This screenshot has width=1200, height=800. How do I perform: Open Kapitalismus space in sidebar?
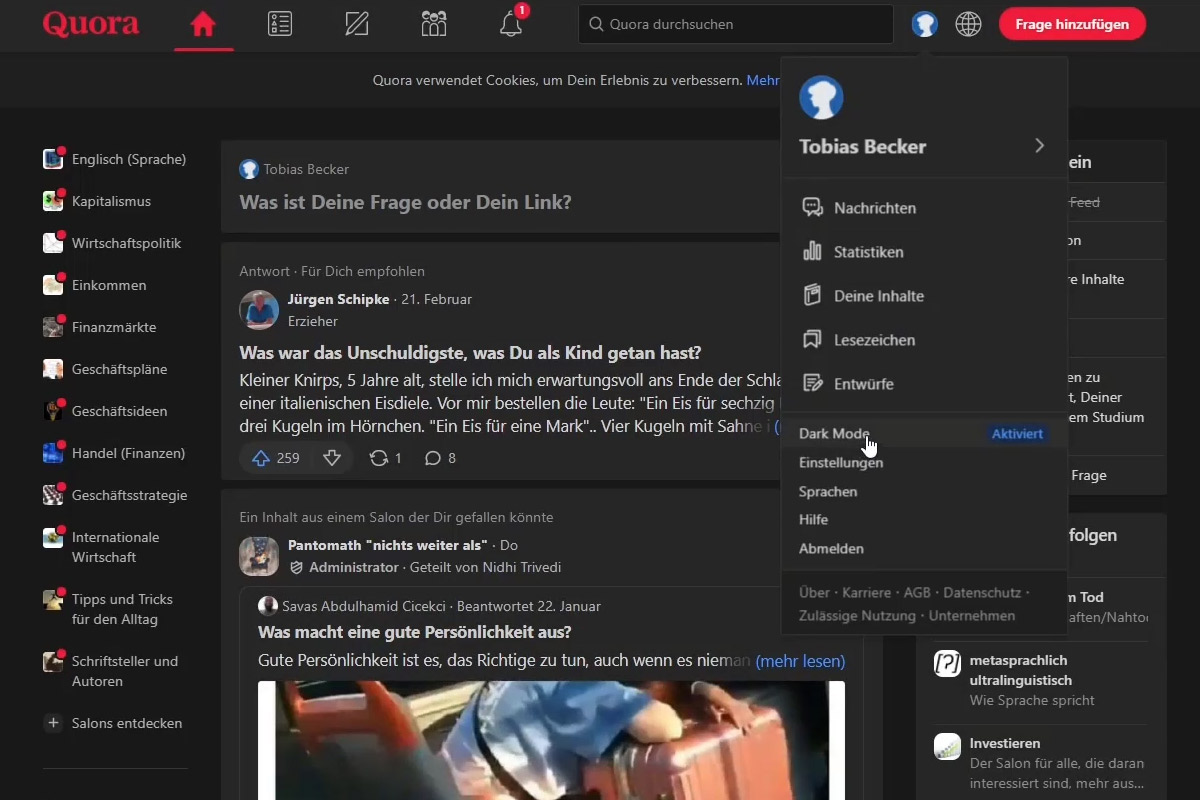(x=97, y=201)
